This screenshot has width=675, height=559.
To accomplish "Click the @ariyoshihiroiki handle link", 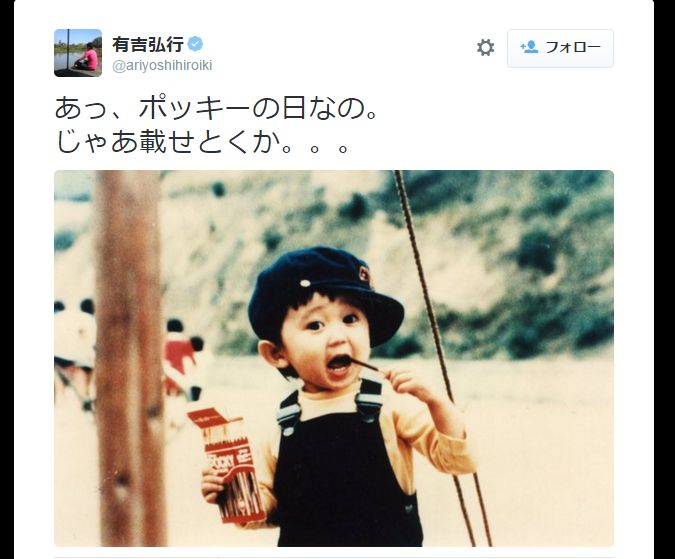I will click(x=162, y=66).
